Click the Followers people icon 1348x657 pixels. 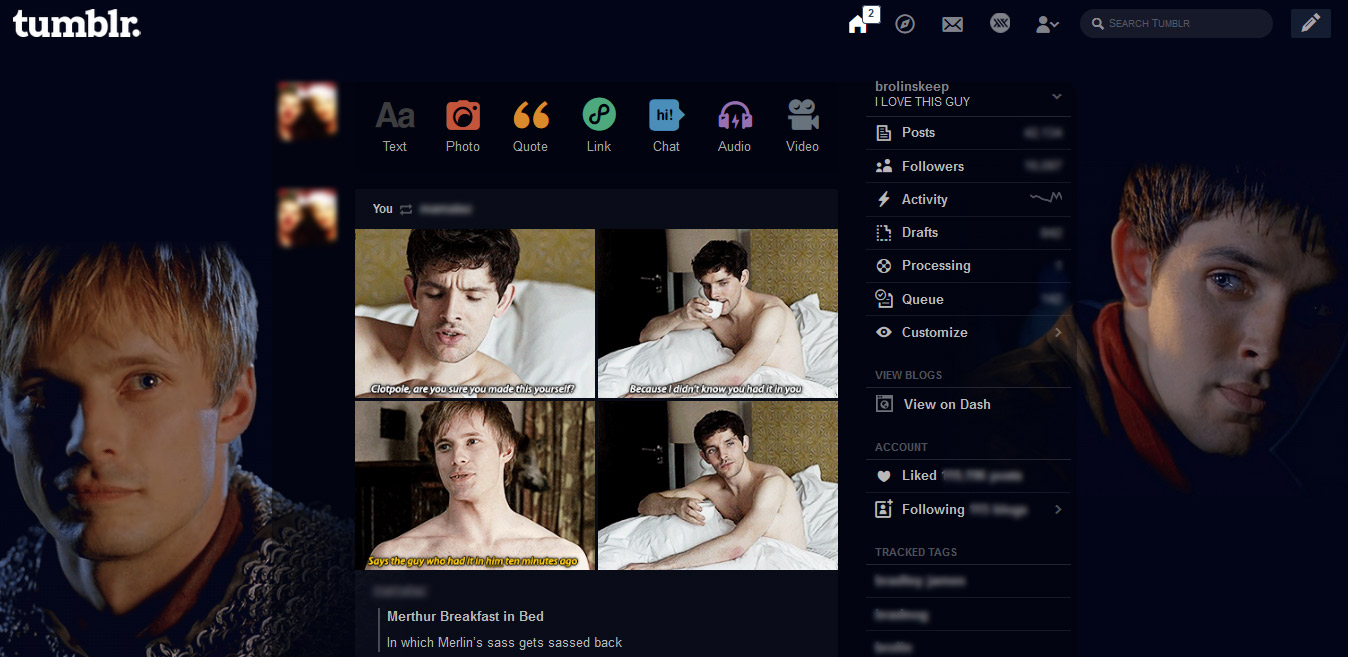(883, 166)
